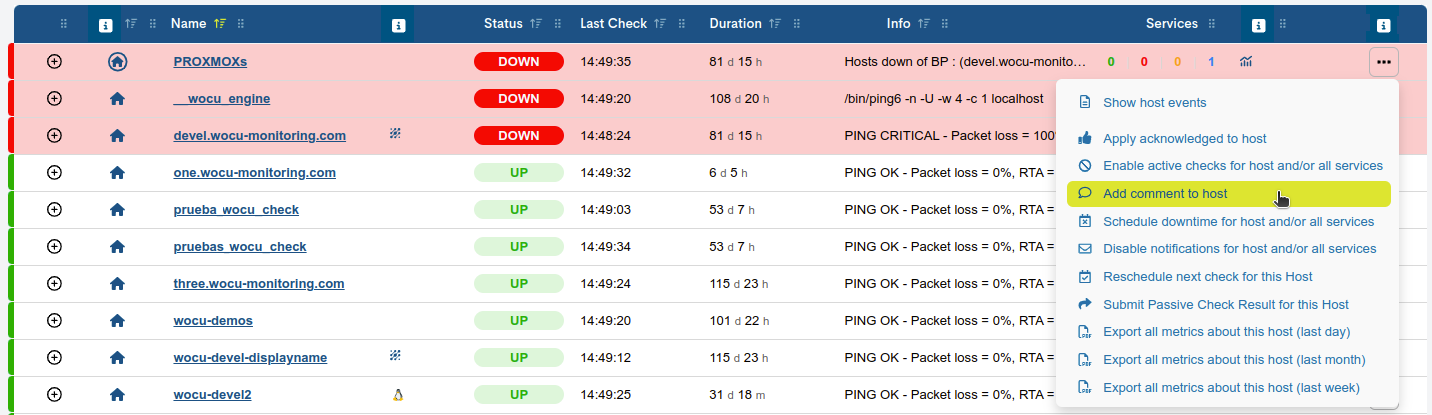Open the one.wocu-monitoring.com host link
Screen dimensions: 1432x415
coord(254,172)
